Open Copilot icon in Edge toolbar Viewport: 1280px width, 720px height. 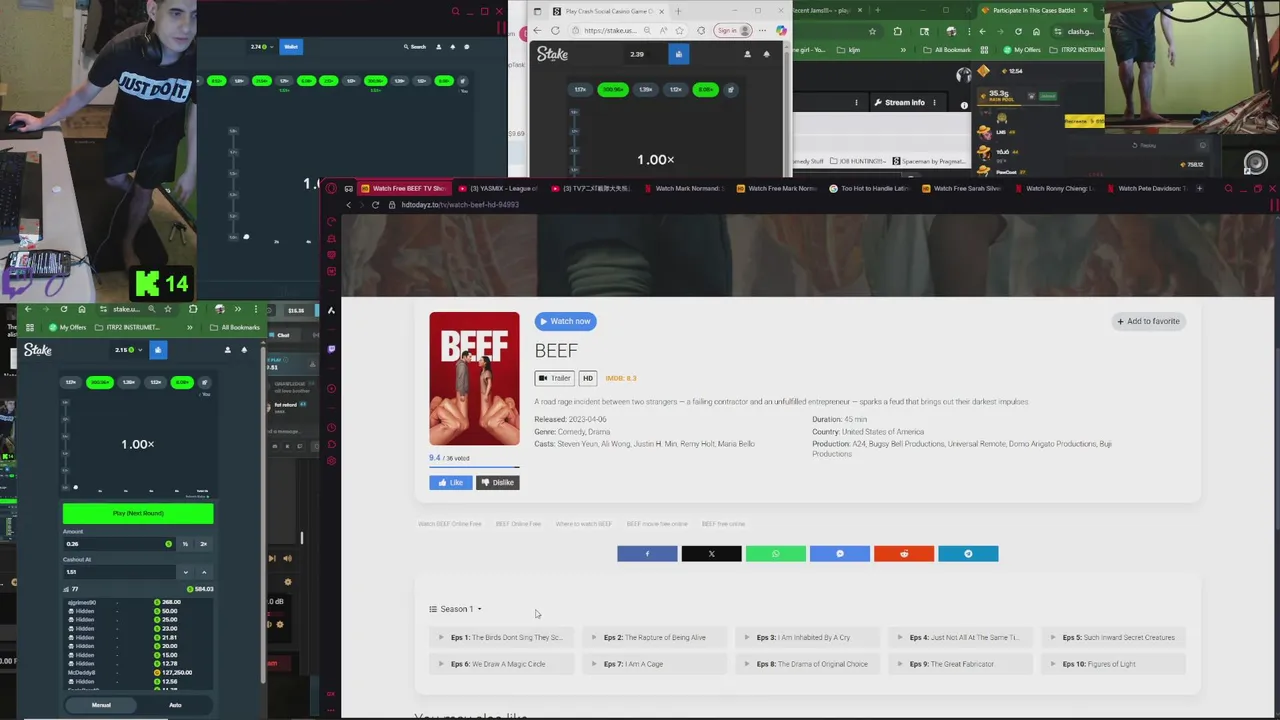[781, 30]
